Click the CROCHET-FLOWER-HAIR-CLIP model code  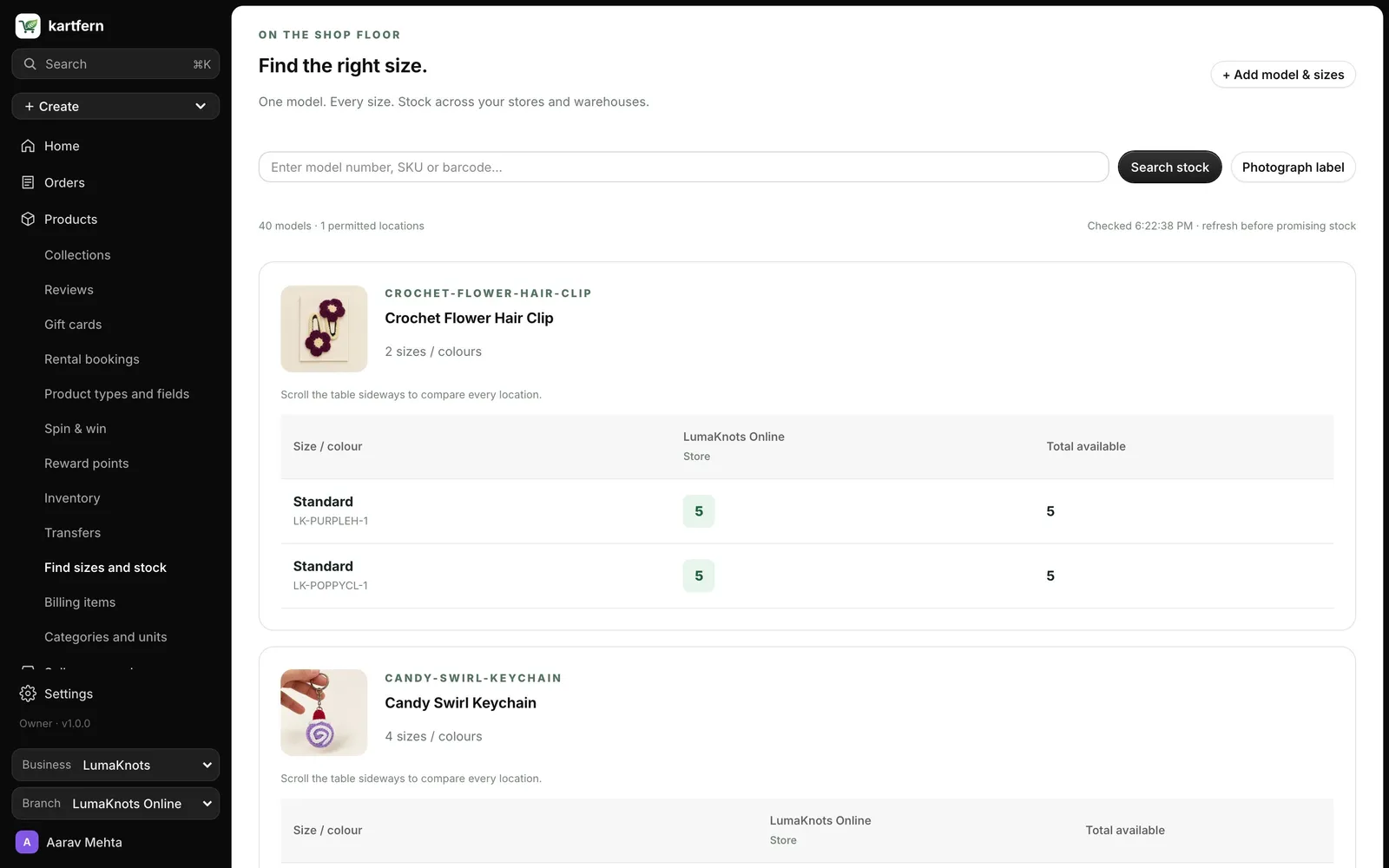(488, 293)
